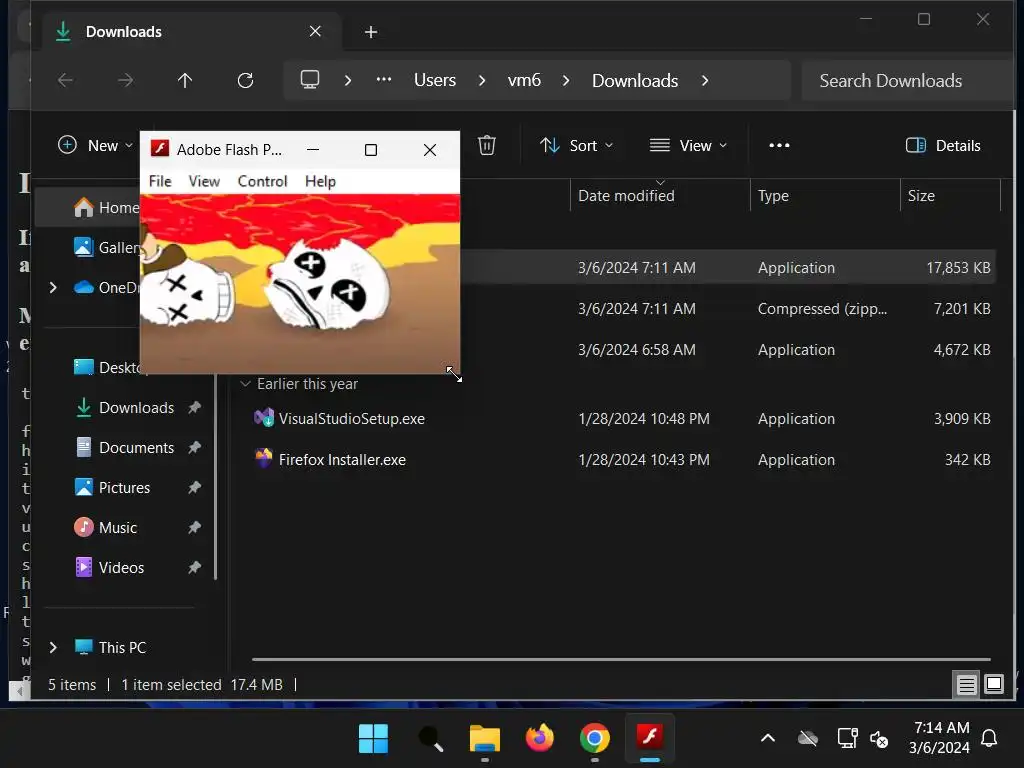This screenshot has width=1024, height=768.
Task: Expand chevron after Users breadcrumb
Action: point(482,80)
